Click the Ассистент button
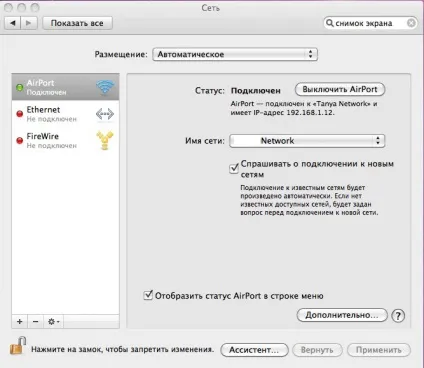 tap(254, 350)
